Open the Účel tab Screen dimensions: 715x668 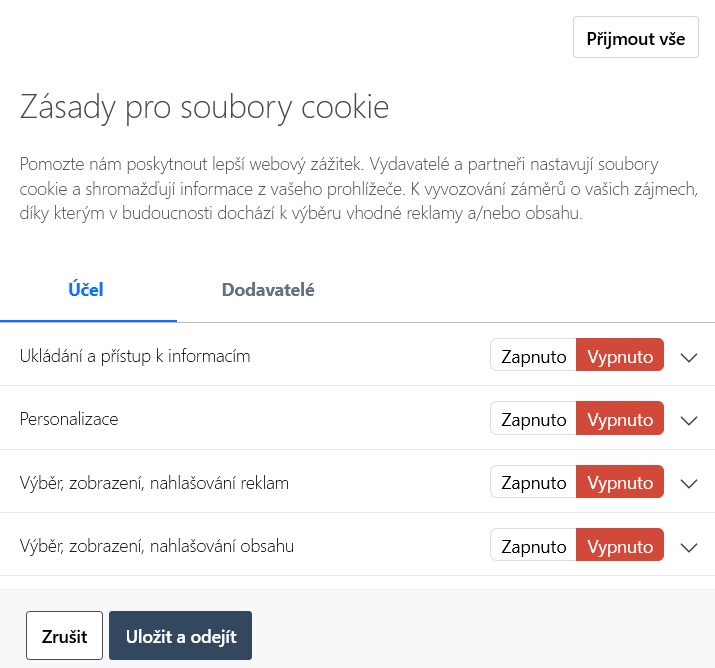[86, 290]
